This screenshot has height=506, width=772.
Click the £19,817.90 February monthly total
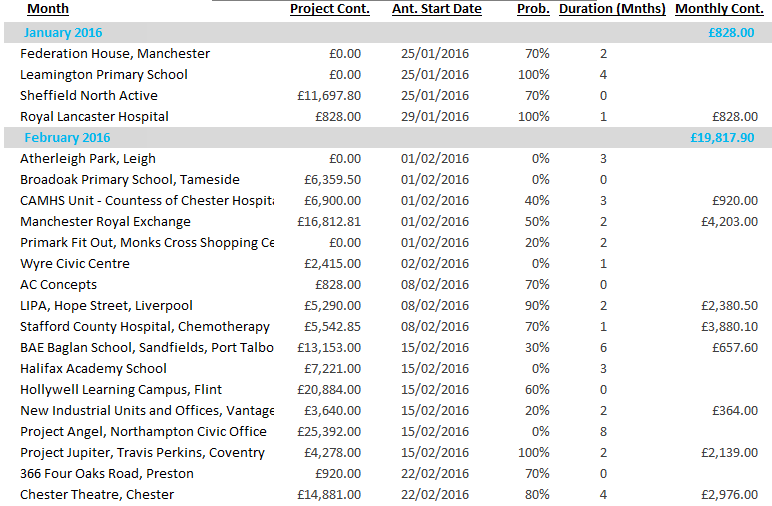coord(722,138)
